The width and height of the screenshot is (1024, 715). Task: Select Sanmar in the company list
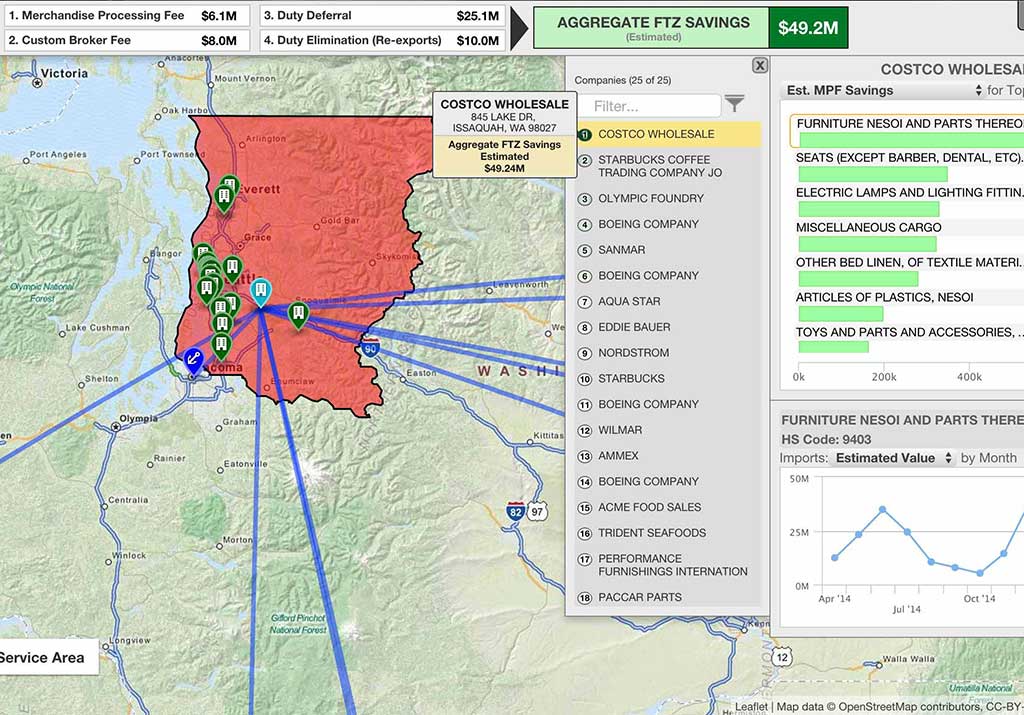pyautogui.click(x=669, y=250)
